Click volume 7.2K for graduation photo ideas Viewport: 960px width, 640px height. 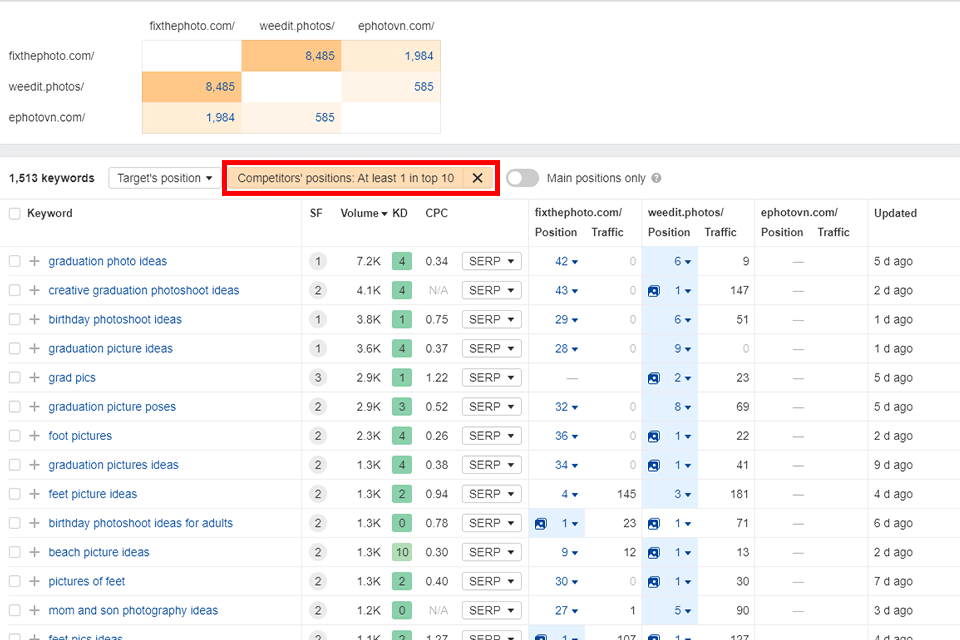(369, 261)
